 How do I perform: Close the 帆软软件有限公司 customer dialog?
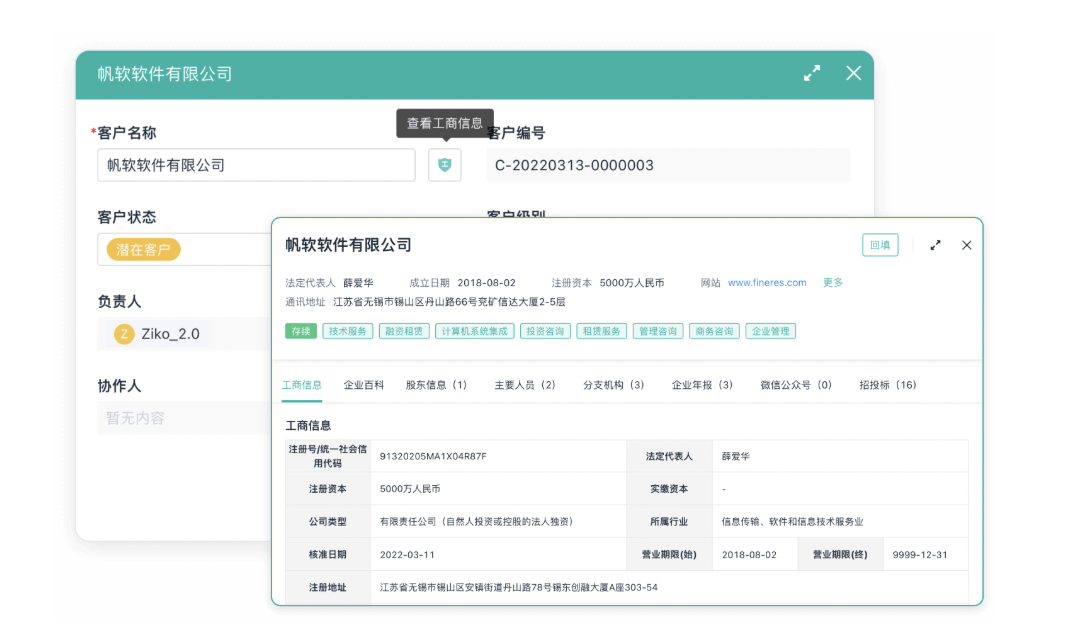(x=853, y=73)
